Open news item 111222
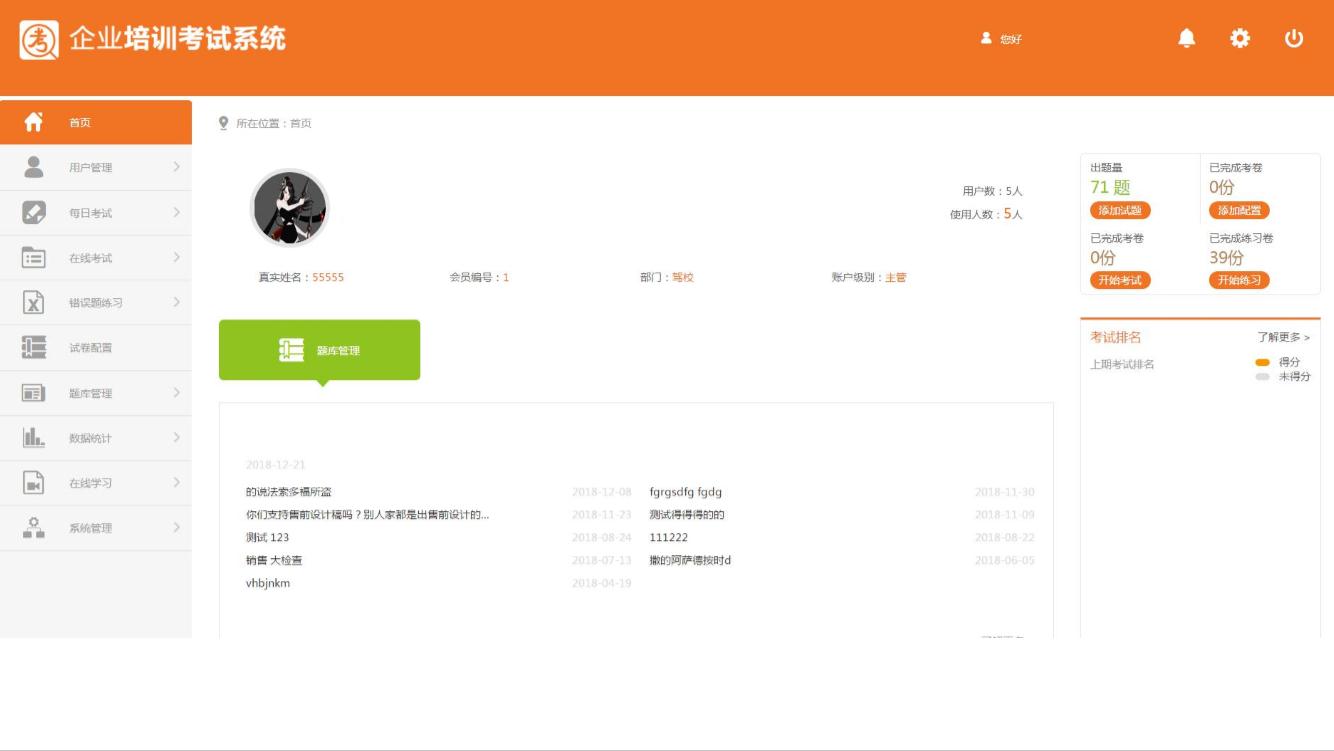1334x751 pixels. (x=668, y=538)
